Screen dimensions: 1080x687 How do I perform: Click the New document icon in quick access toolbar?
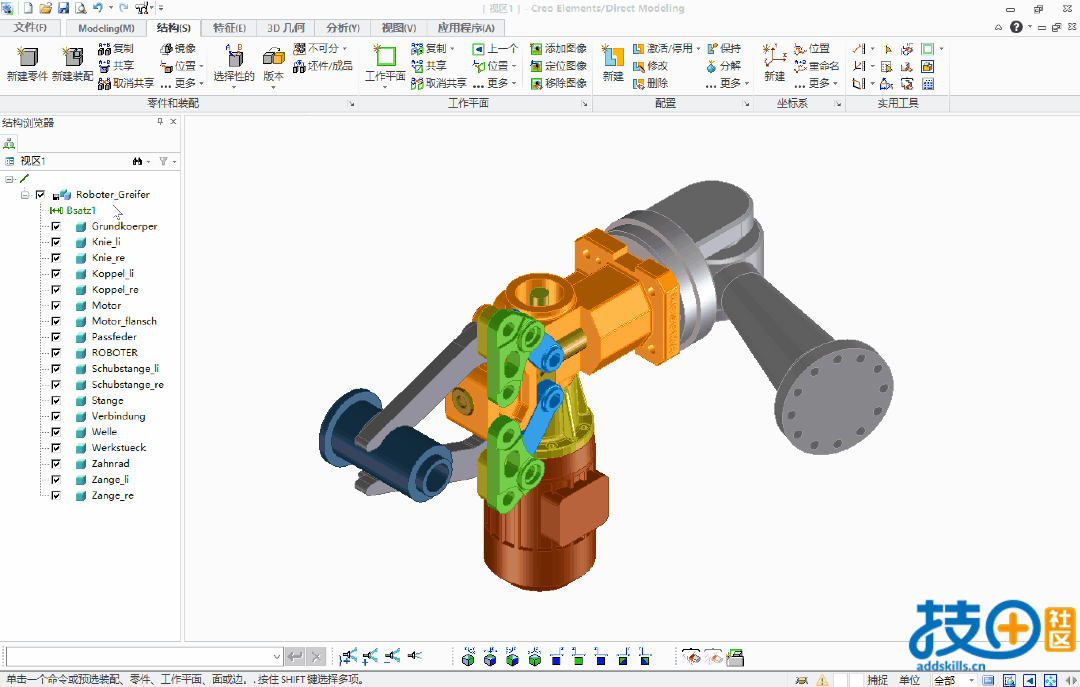[x=28, y=8]
